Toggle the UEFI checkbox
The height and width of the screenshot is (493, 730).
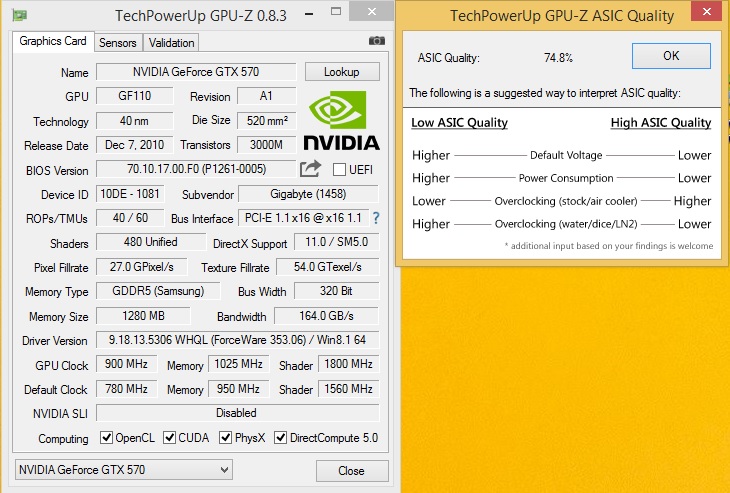tap(339, 169)
